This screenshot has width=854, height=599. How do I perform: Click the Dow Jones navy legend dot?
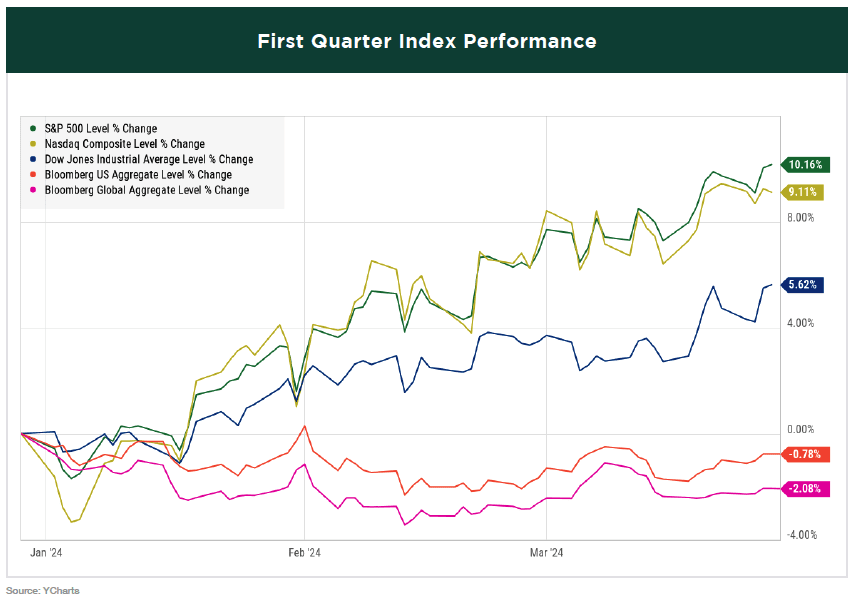coord(34,159)
